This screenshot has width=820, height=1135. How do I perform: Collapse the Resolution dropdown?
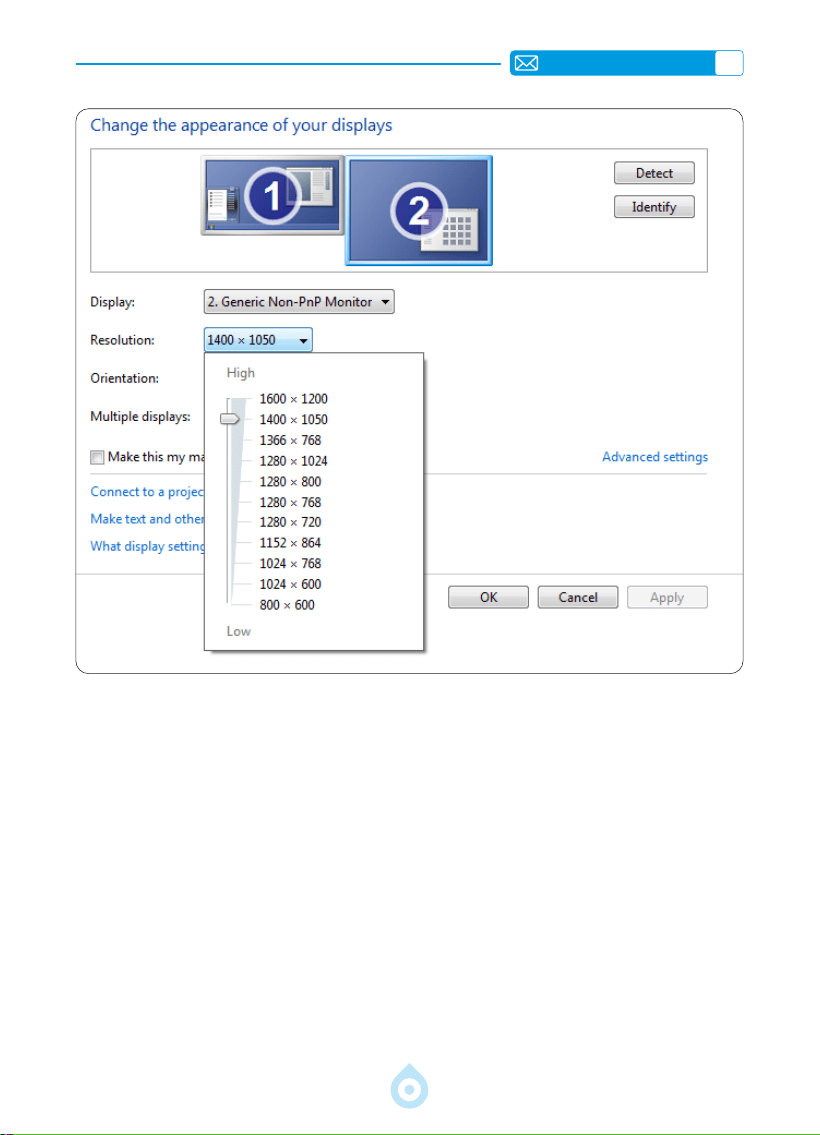pos(258,340)
